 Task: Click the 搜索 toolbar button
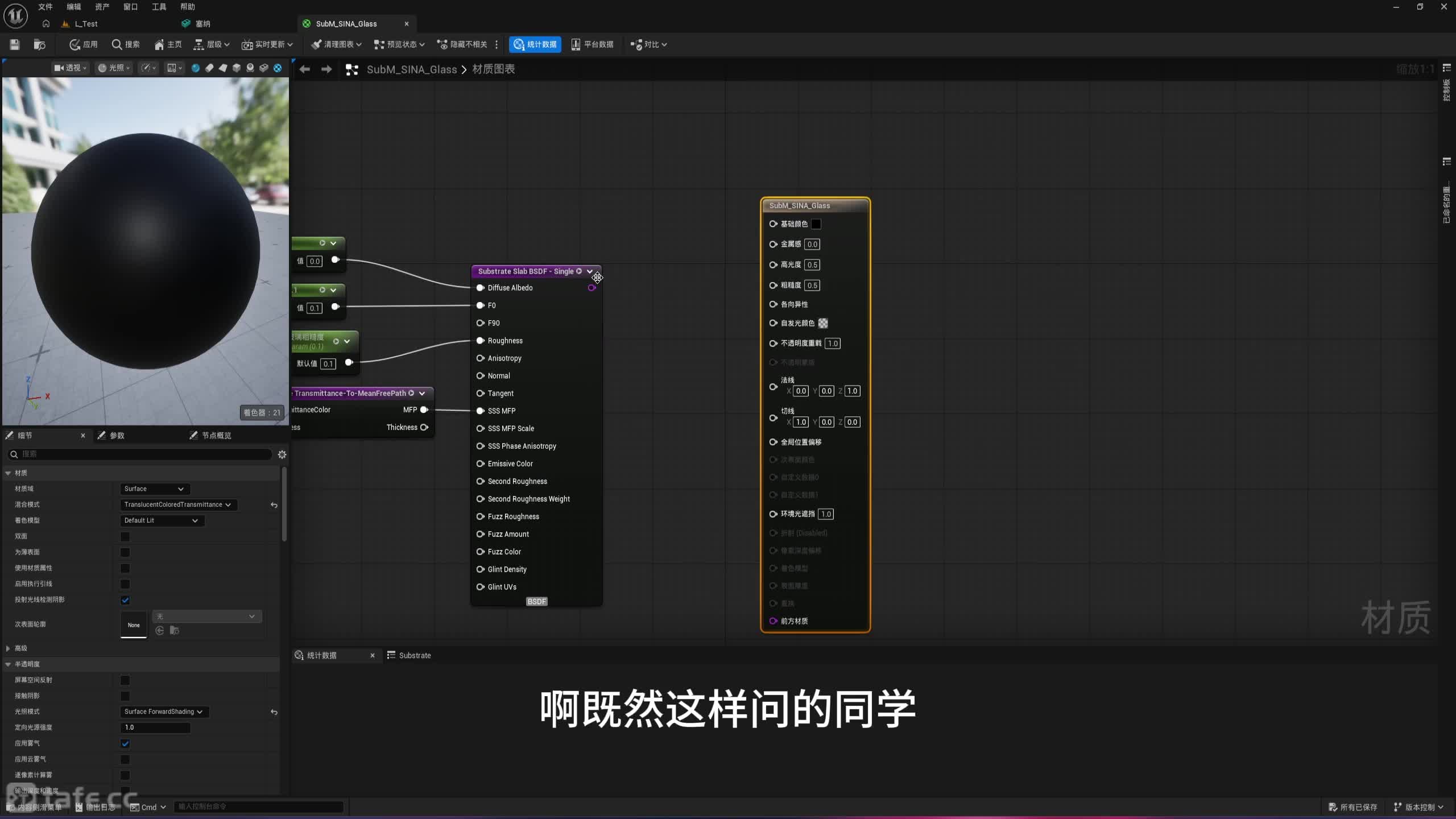(126, 44)
